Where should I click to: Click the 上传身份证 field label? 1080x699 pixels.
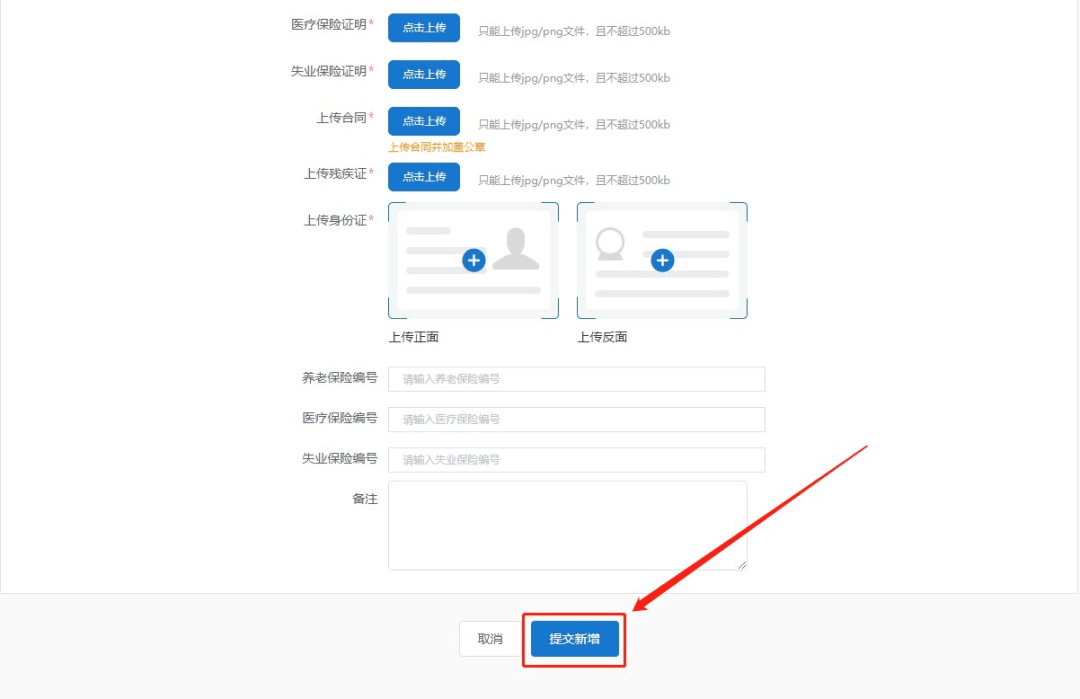point(335,220)
